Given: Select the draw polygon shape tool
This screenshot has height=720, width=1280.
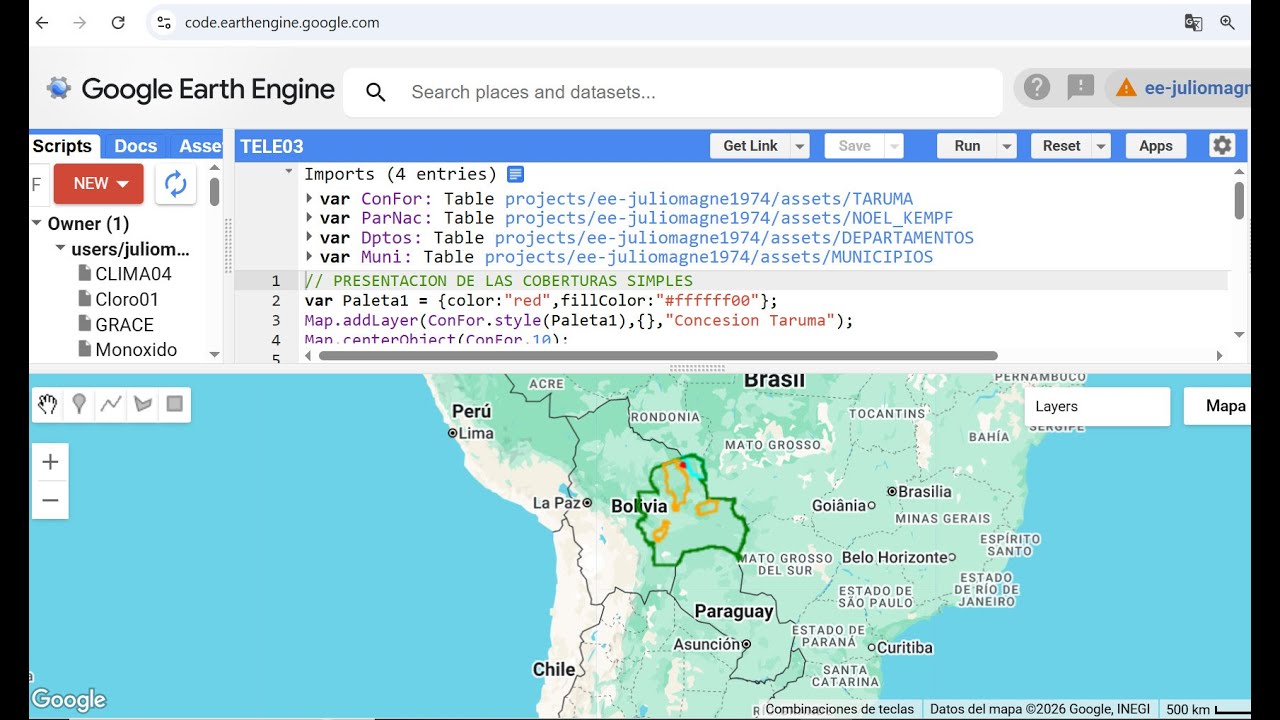Looking at the screenshot, I should [143, 404].
